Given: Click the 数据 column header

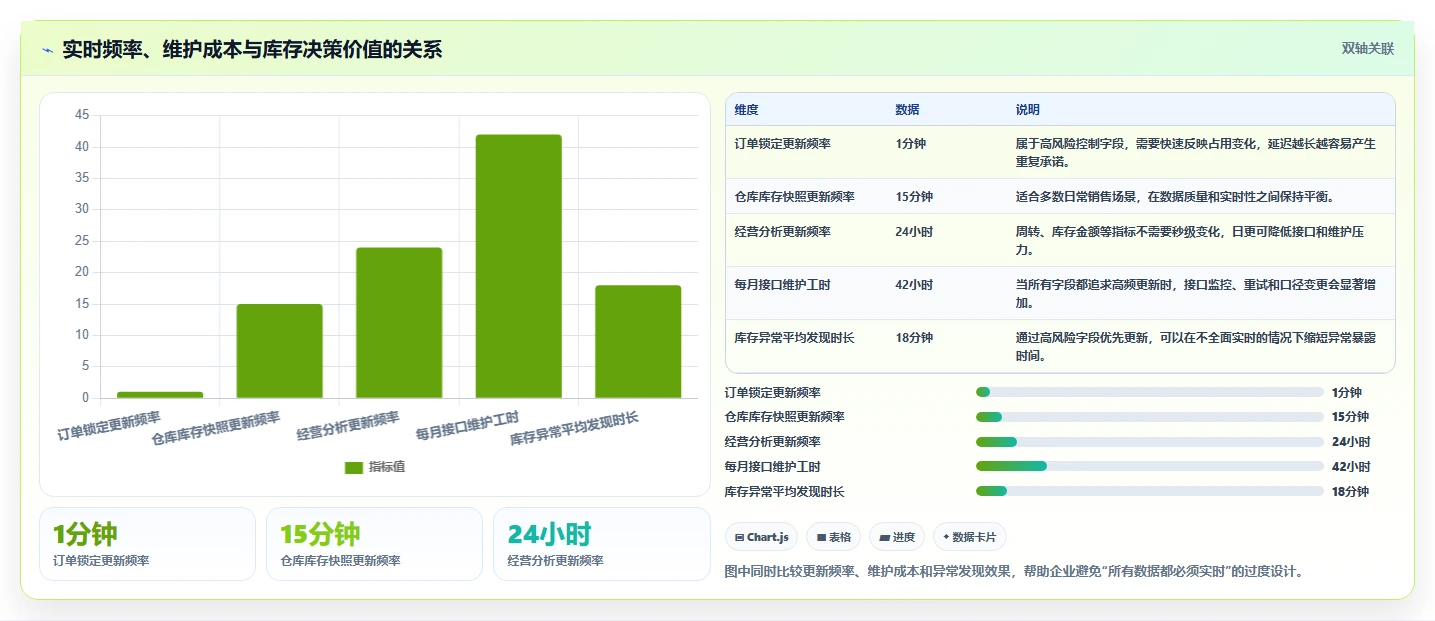Looking at the screenshot, I should pos(907,110).
